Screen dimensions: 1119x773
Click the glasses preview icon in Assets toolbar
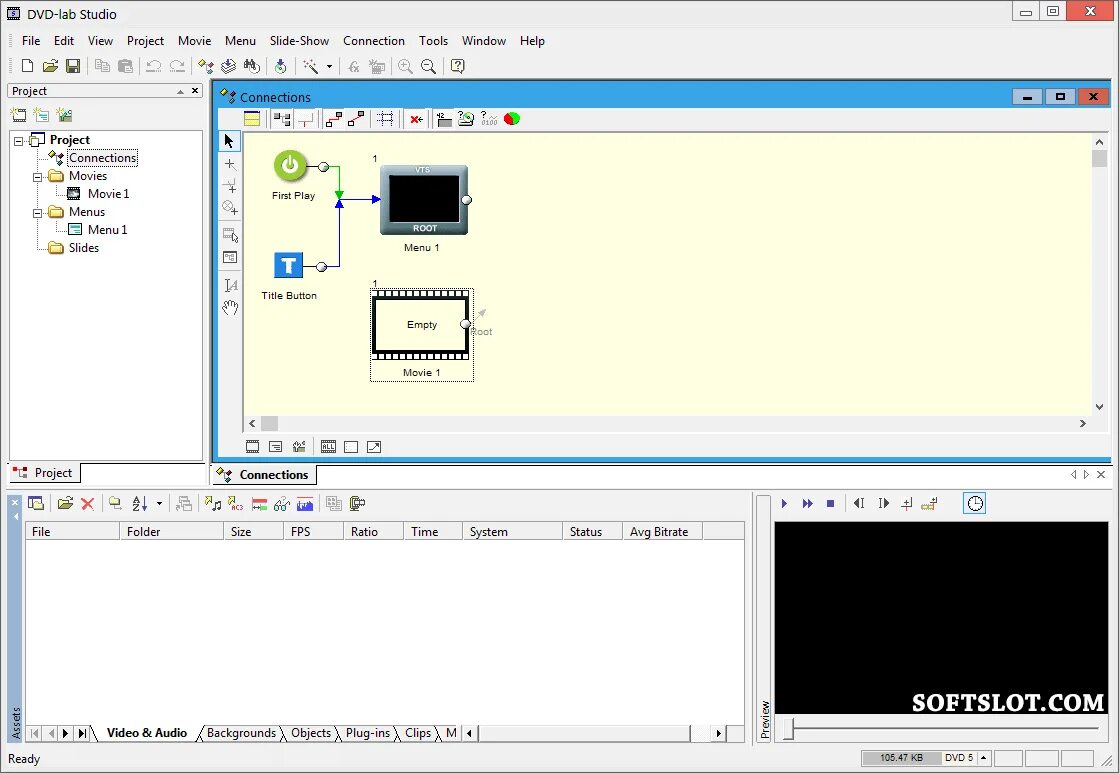click(282, 504)
